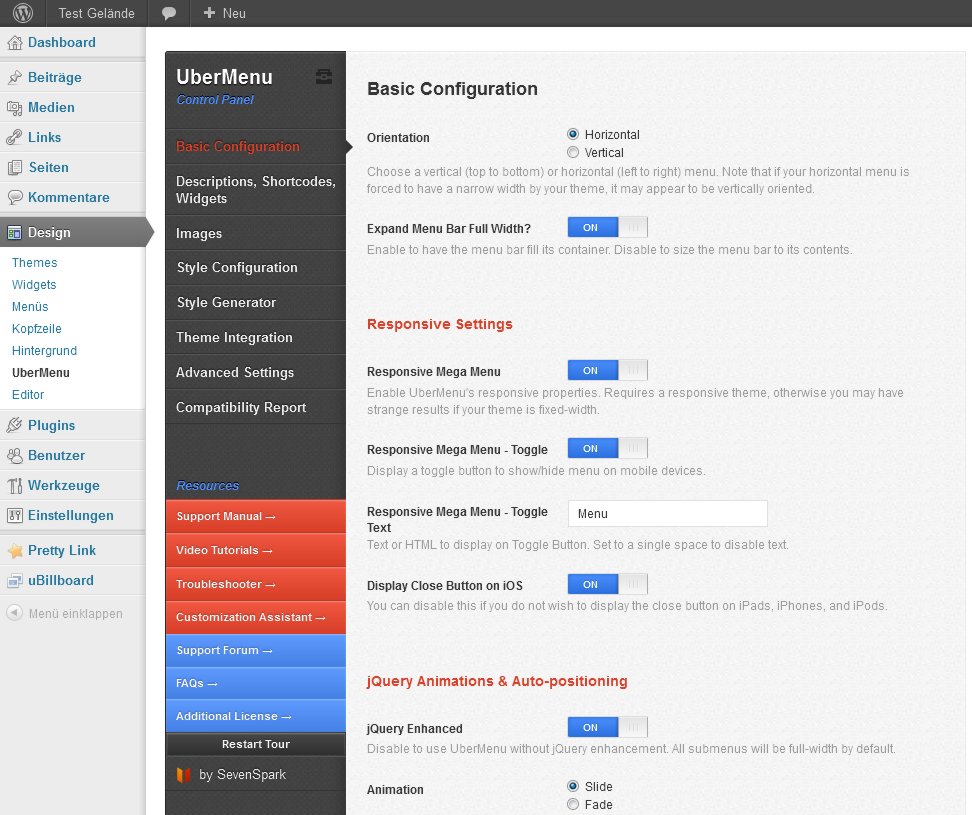Click the uBillboard icon

coord(15,581)
